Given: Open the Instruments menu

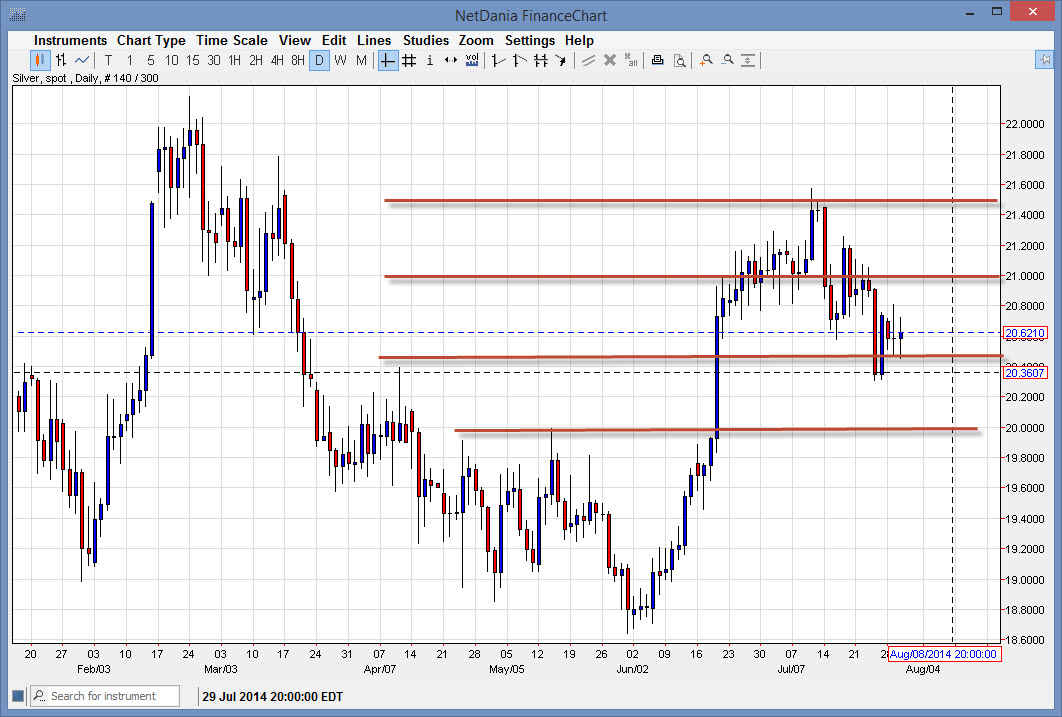Looking at the screenshot, I should (71, 40).
